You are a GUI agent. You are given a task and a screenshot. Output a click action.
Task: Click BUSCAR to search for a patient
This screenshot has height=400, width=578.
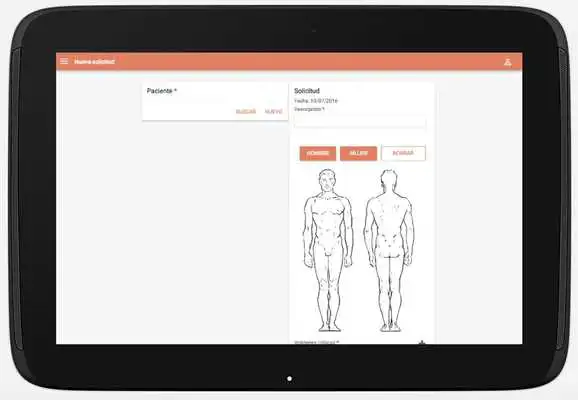(x=246, y=112)
